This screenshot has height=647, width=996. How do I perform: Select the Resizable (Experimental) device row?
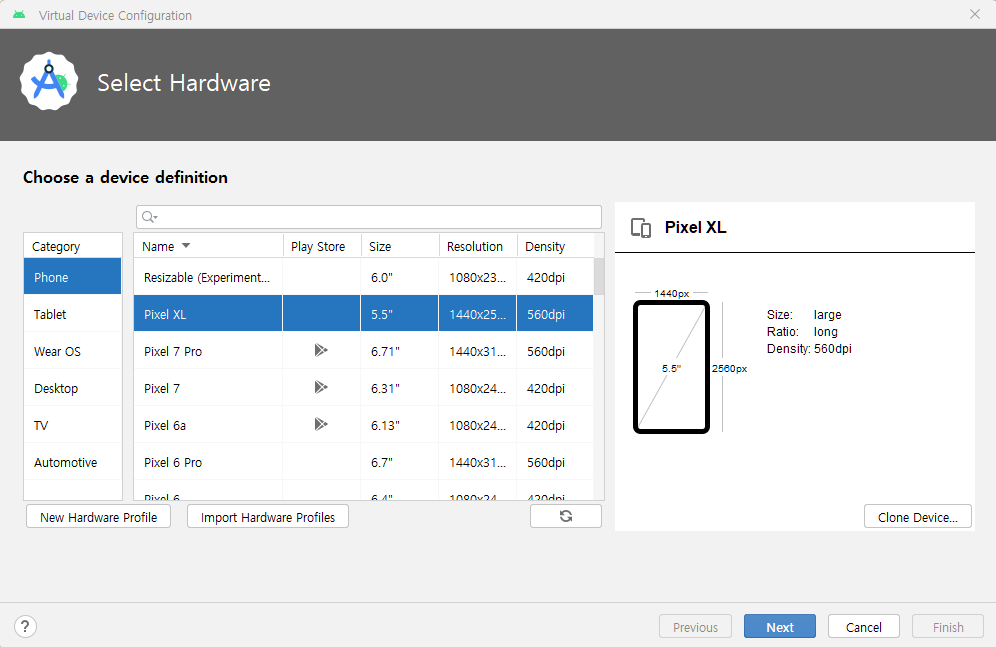(x=363, y=277)
